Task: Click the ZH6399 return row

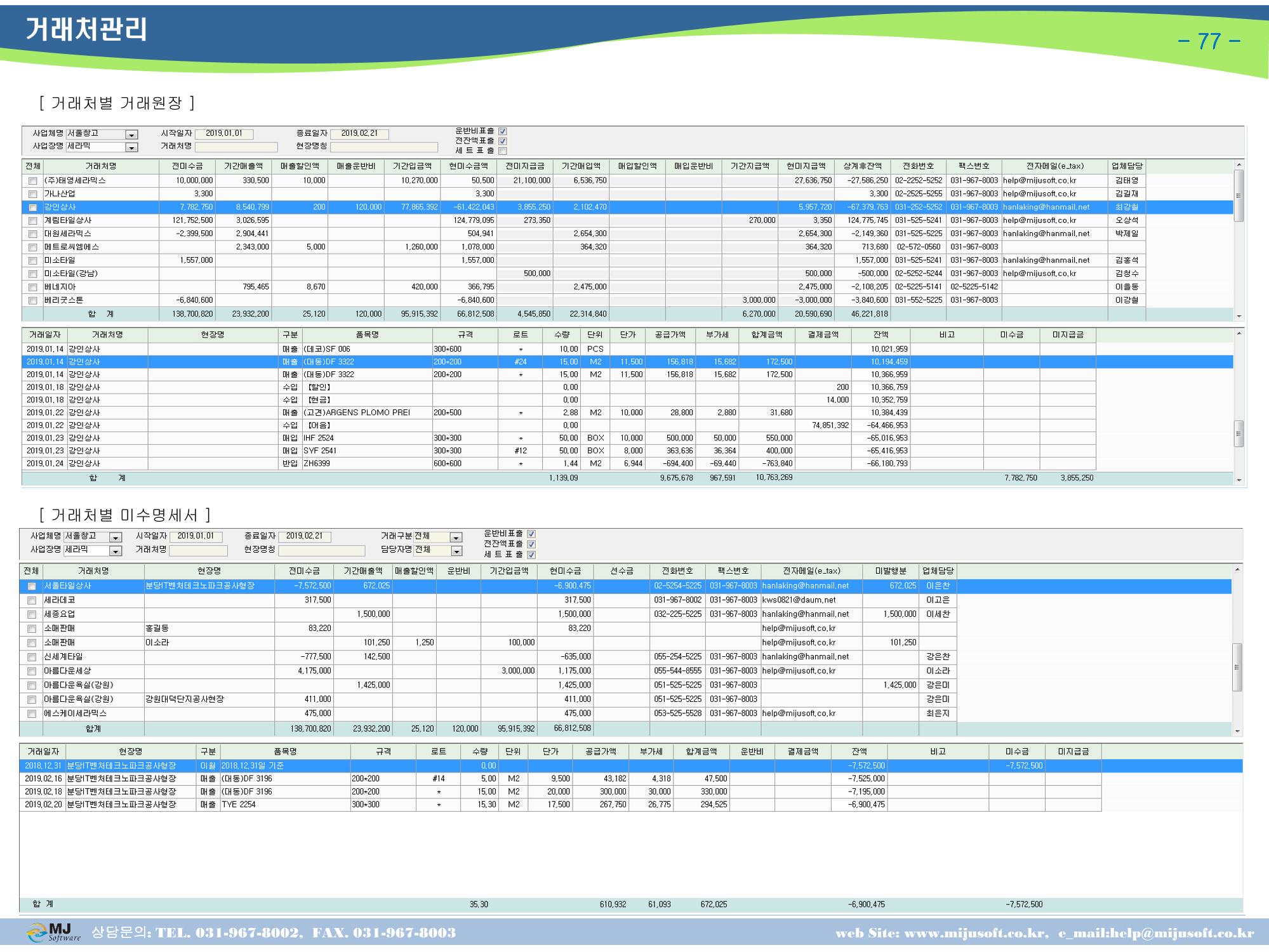Action: (x=559, y=463)
